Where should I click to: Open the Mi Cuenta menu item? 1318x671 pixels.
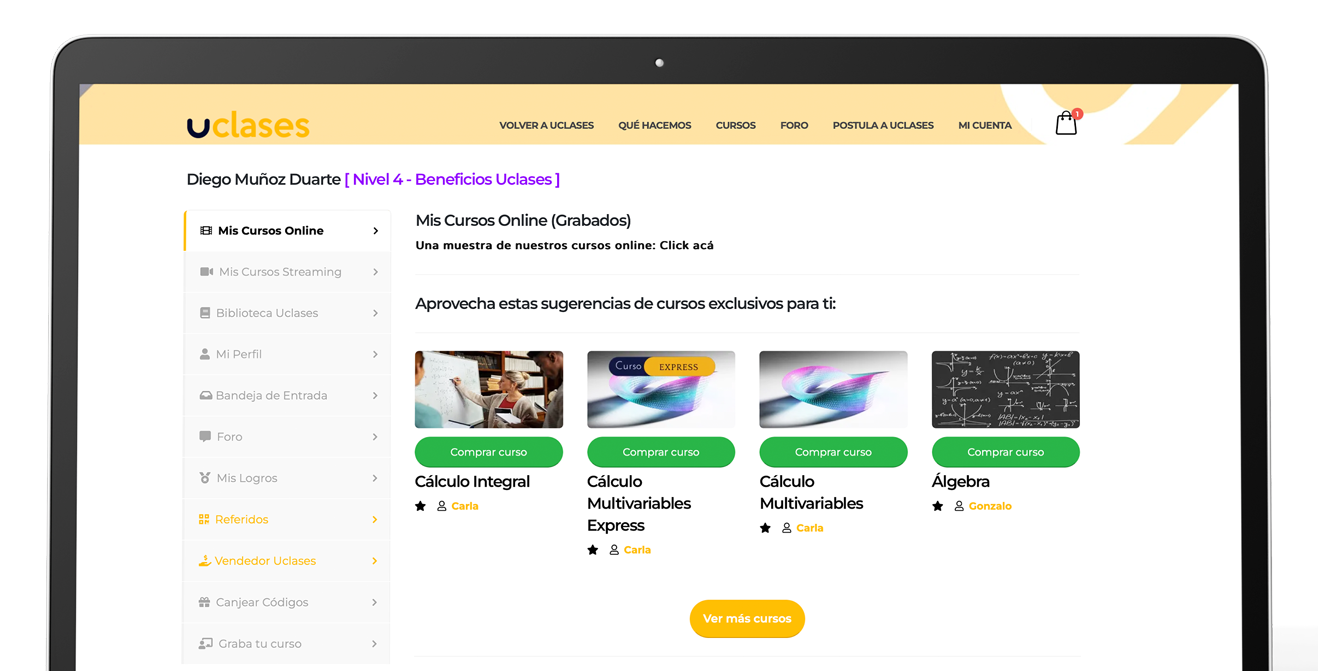(x=985, y=126)
